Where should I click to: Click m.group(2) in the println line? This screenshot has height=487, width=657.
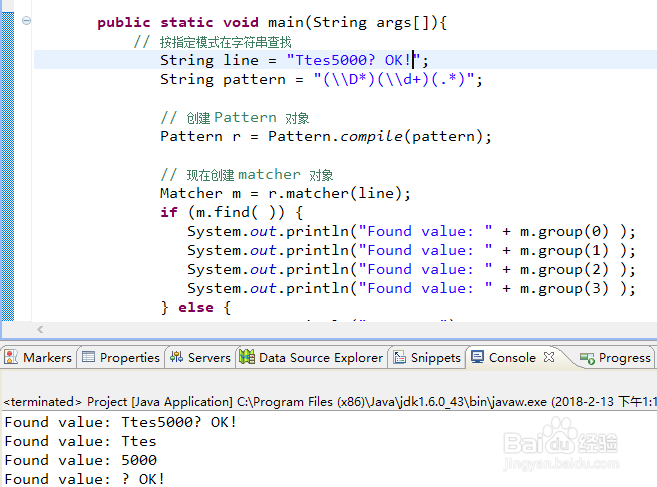tap(564, 269)
